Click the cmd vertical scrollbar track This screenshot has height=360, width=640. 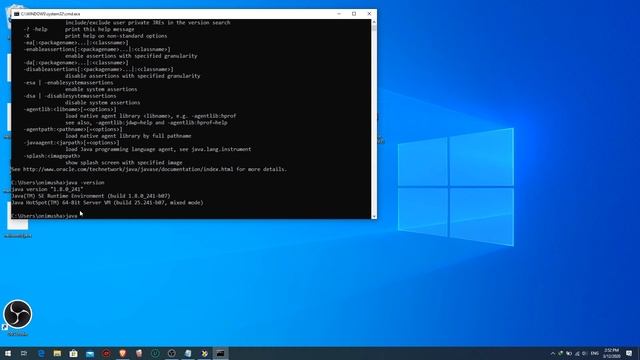pos(374,118)
